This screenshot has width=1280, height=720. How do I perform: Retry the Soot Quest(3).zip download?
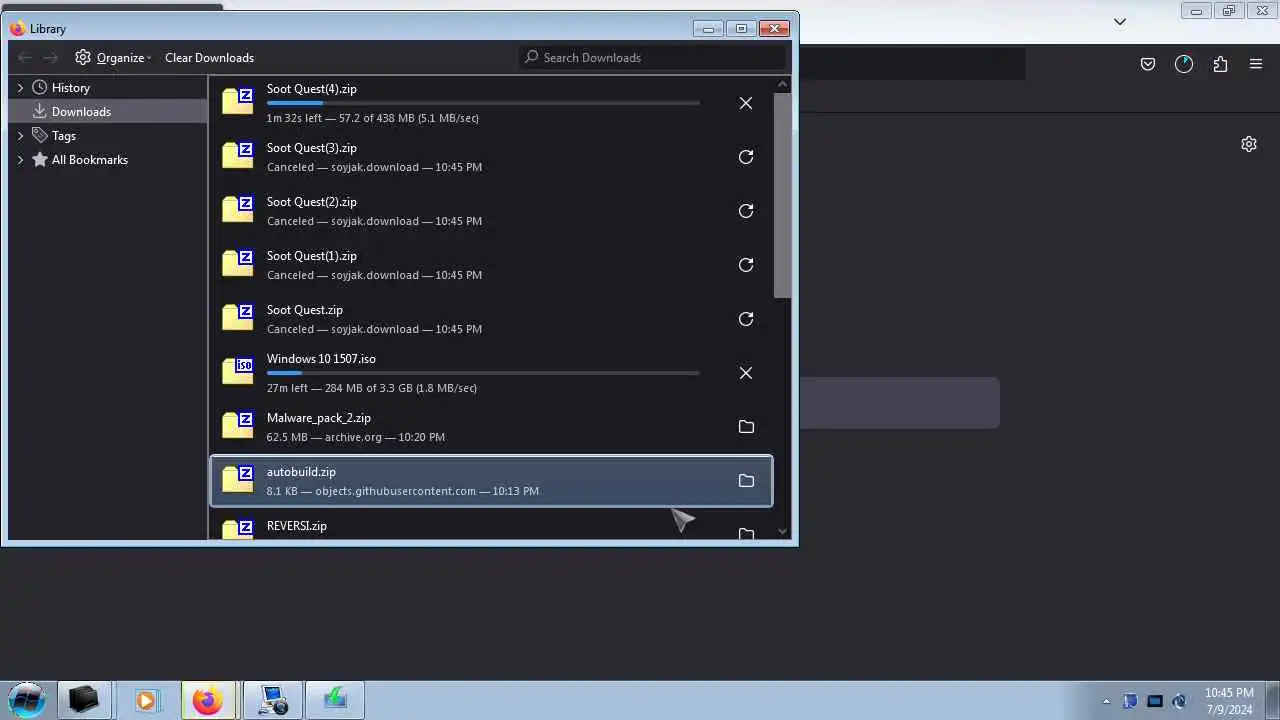[x=746, y=157]
